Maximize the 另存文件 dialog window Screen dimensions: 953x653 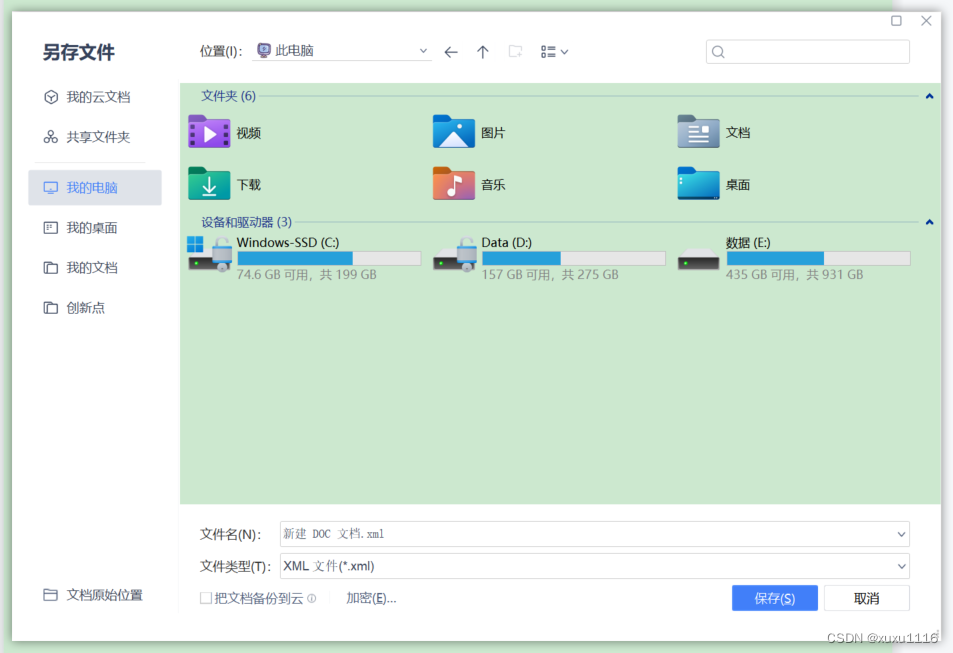pyautogui.click(x=896, y=21)
